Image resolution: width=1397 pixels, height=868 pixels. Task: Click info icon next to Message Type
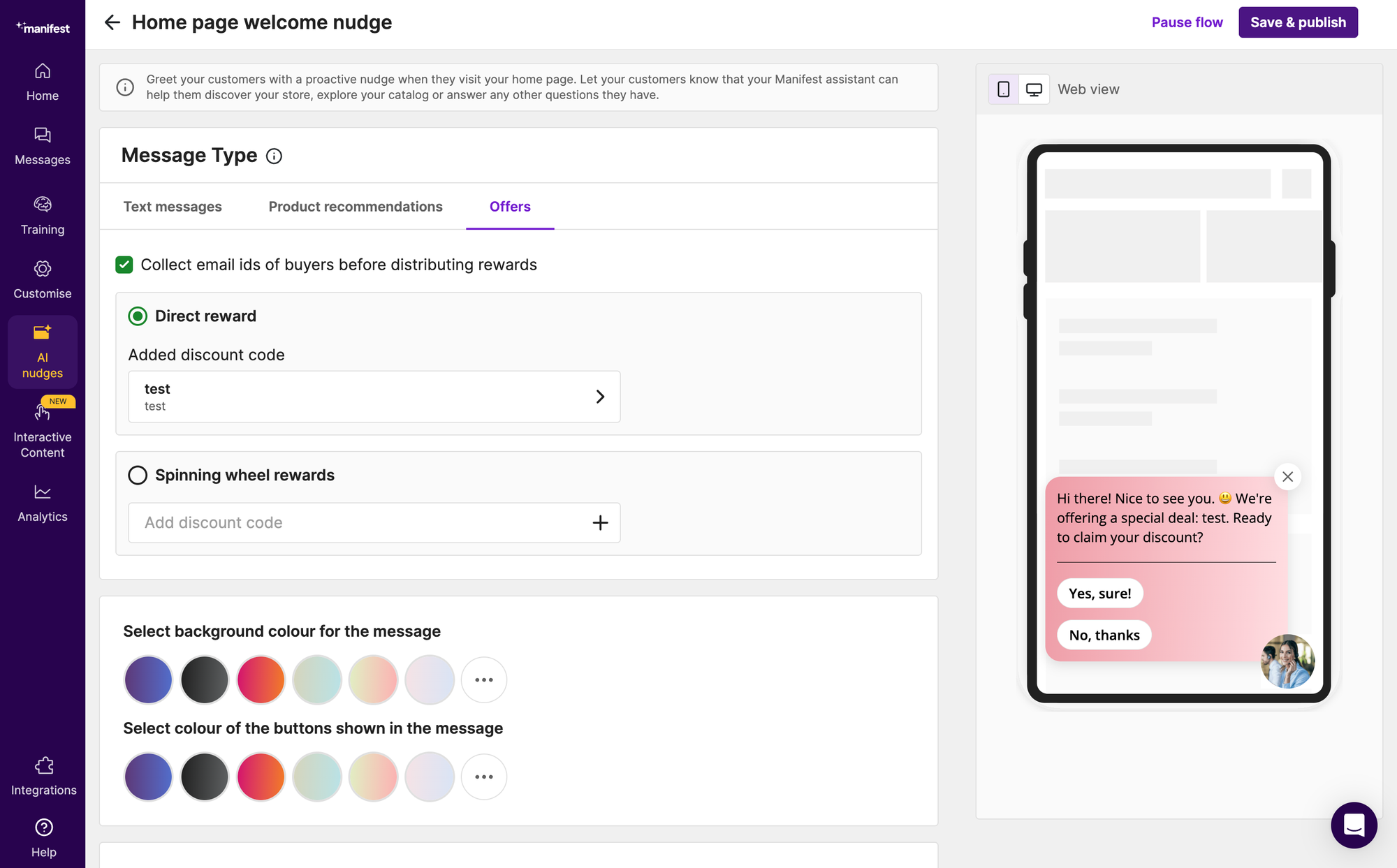tap(274, 156)
